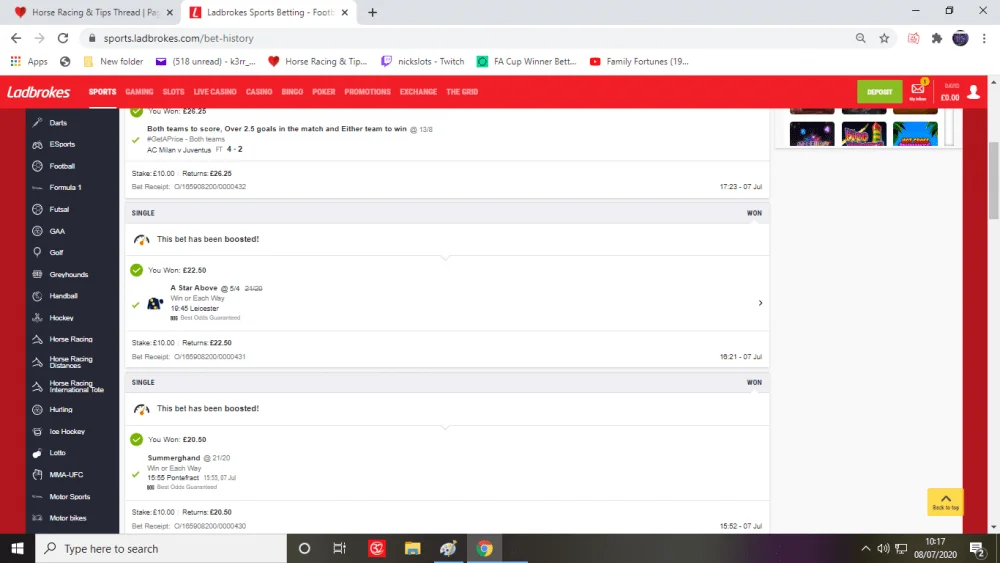Open Football from sidebar
The height and width of the screenshot is (563, 1000).
click(x=61, y=166)
